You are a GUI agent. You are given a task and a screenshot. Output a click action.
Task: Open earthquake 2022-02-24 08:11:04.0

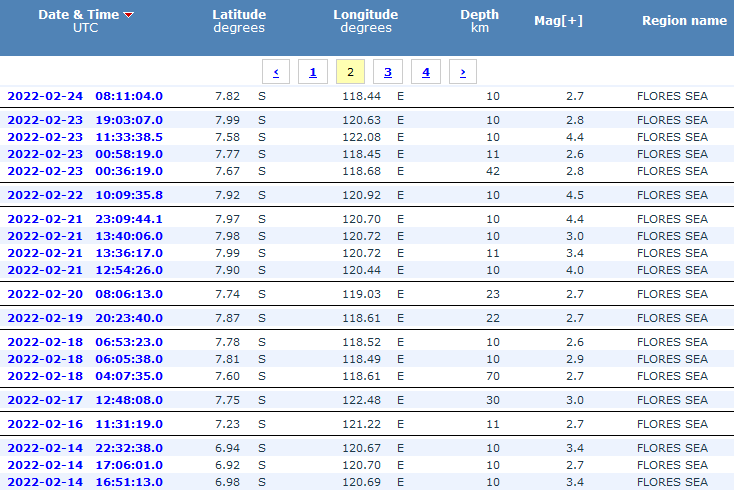85,96
